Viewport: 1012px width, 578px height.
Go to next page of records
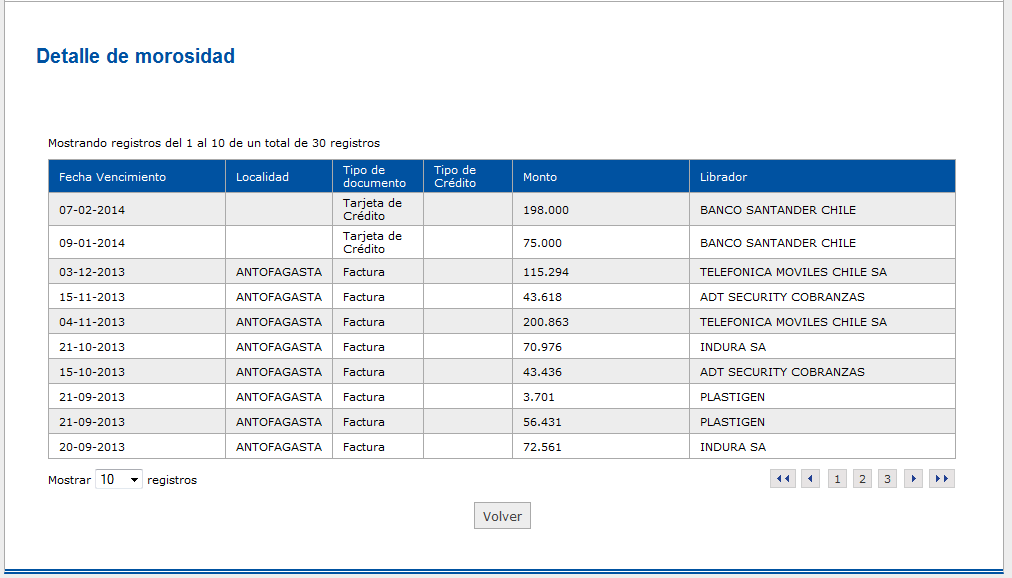click(x=913, y=479)
